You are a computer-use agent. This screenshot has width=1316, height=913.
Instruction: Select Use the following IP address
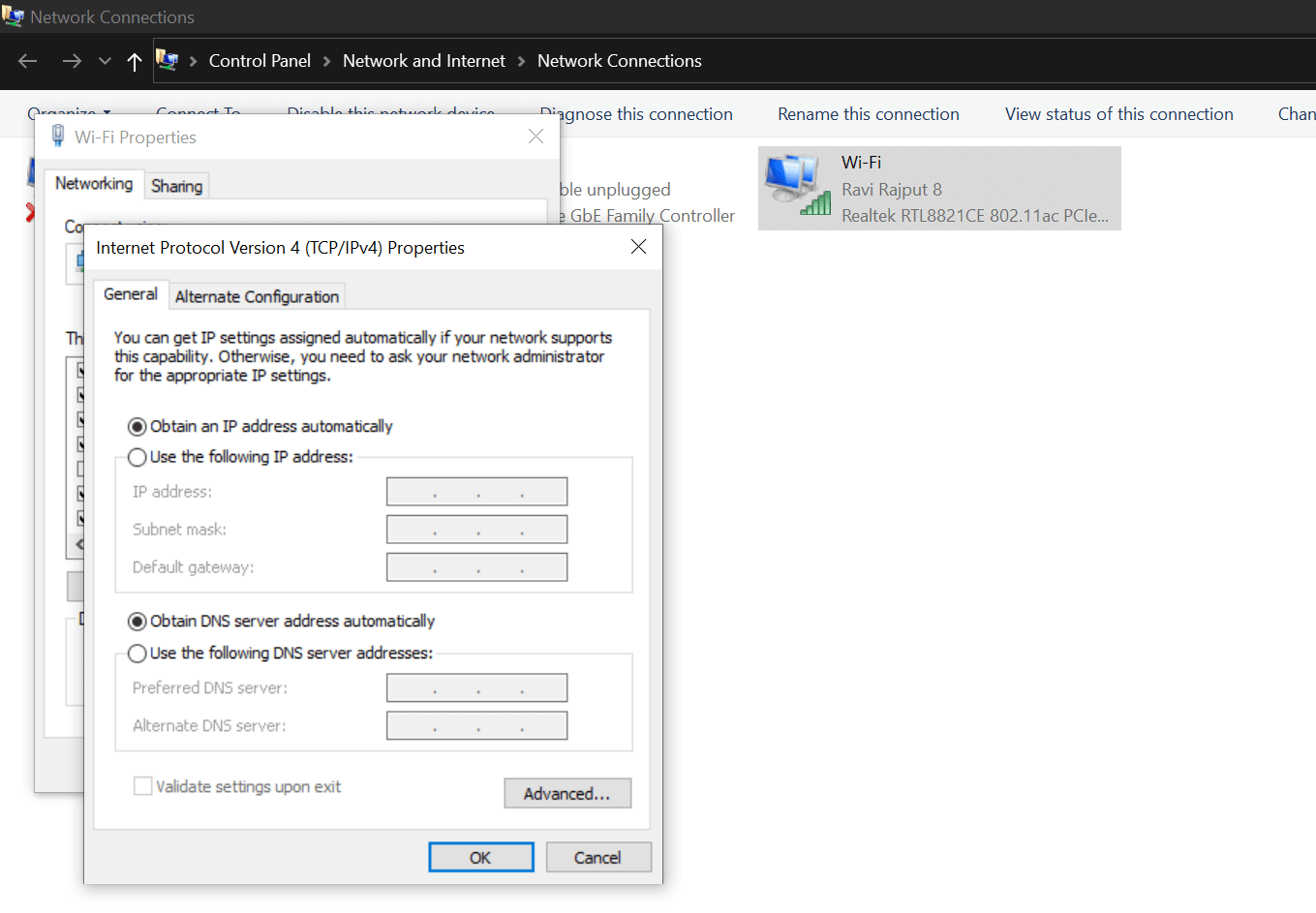[138, 457]
